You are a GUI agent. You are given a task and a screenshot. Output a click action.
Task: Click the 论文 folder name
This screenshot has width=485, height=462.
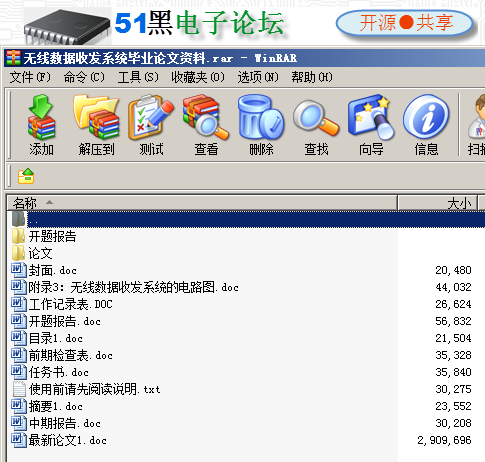tap(40, 253)
